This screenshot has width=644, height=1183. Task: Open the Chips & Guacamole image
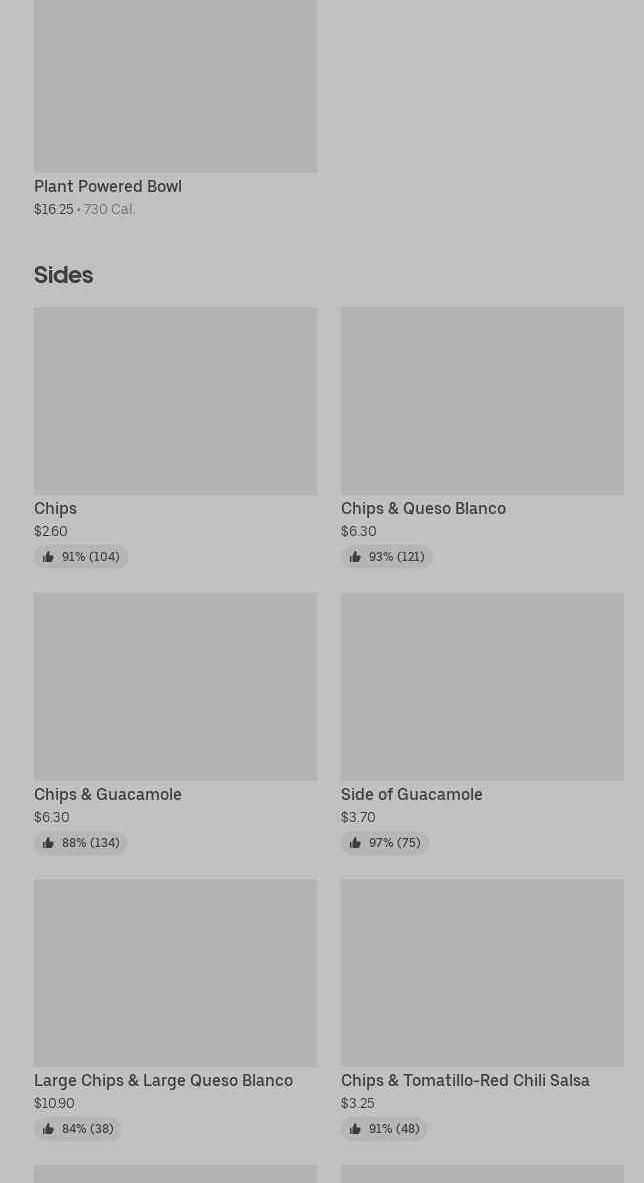[175, 686]
